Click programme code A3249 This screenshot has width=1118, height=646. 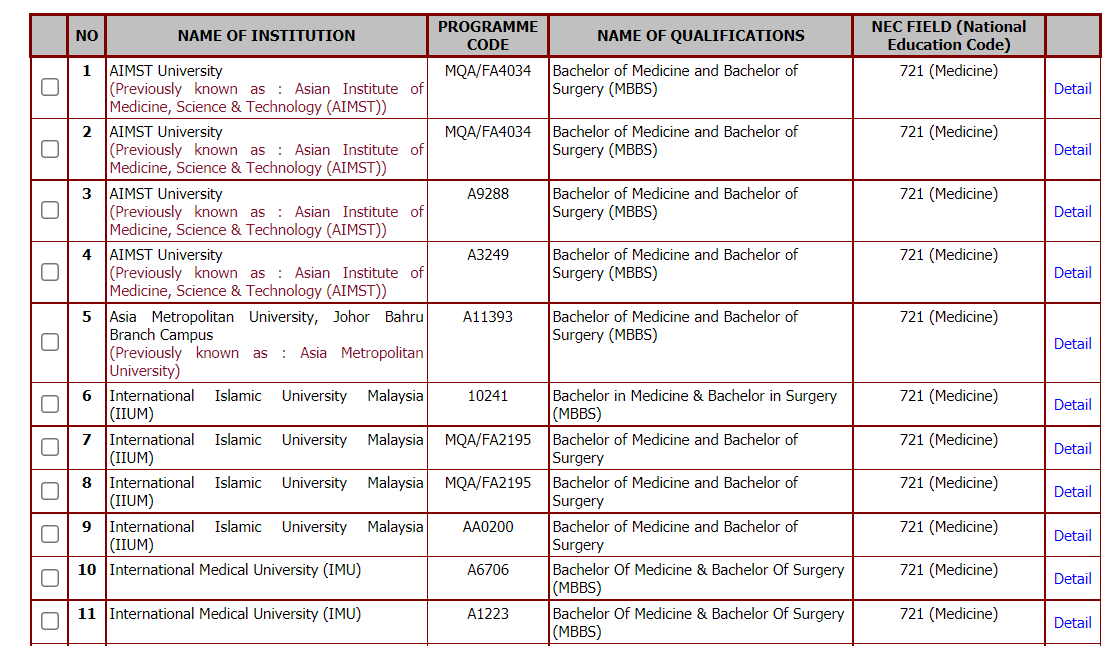pyautogui.click(x=488, y=255)
